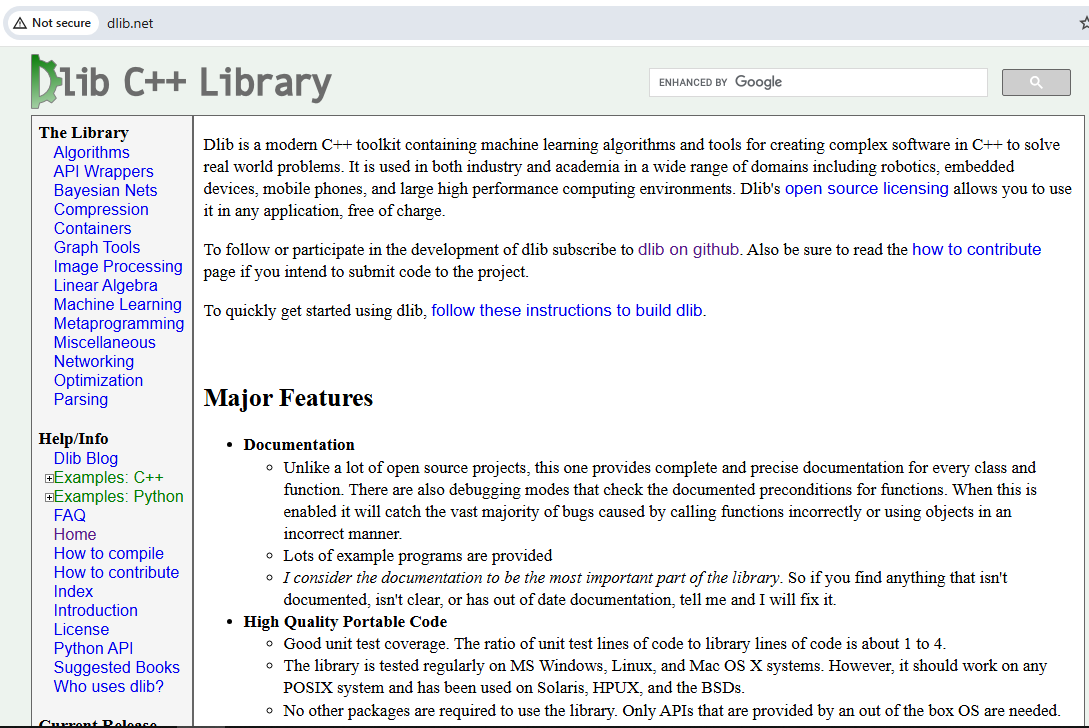Screen dimensions: 1089x728
Task: Click the Dlib C++ Library logo
Action: click(x=182, y=82)
